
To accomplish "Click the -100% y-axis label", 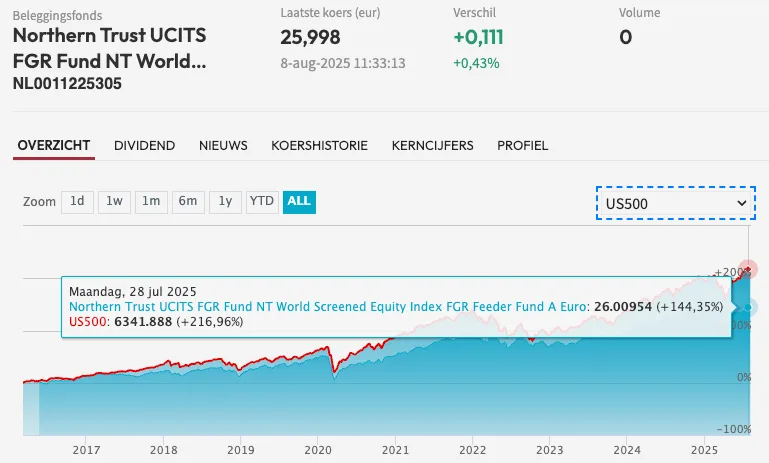I will pyautogui.click(x=734, y=429).
